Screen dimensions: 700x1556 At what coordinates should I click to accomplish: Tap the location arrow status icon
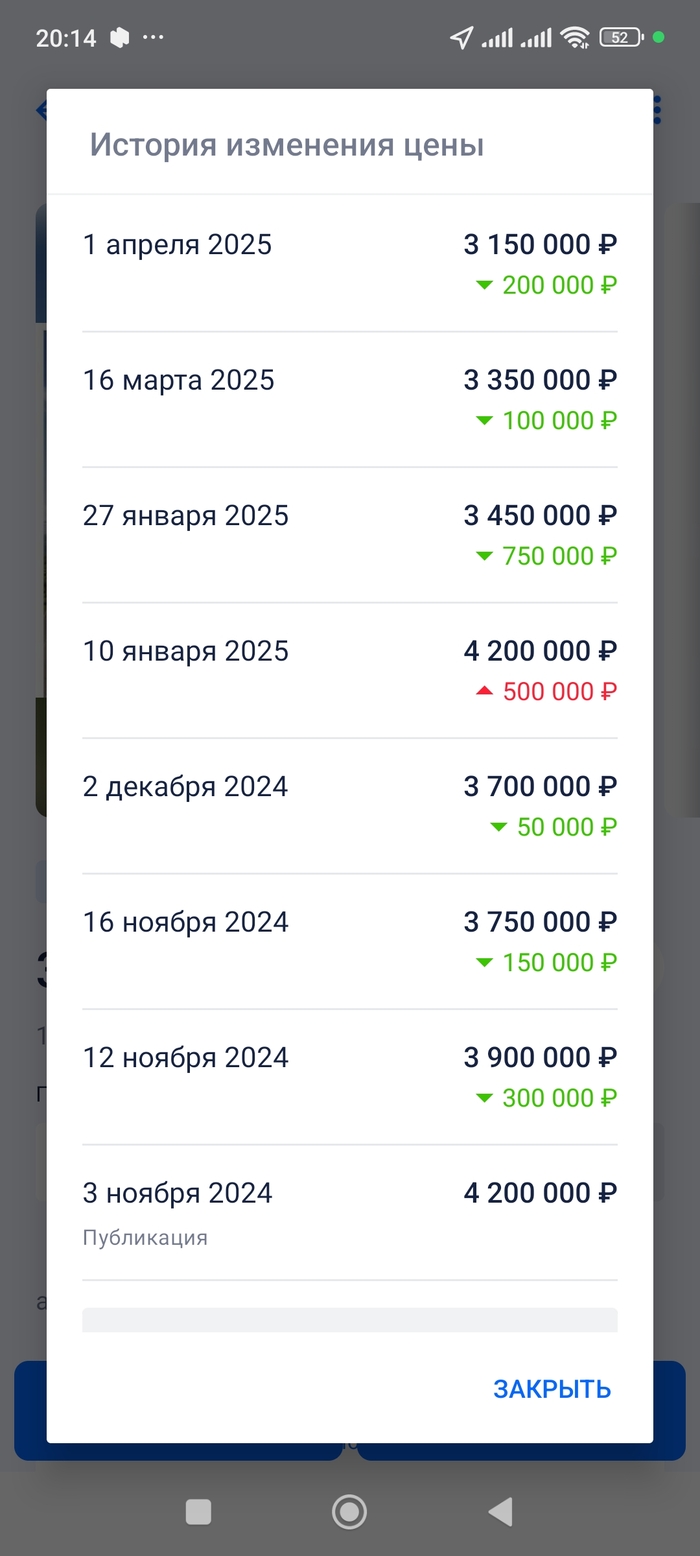point(461,38)
